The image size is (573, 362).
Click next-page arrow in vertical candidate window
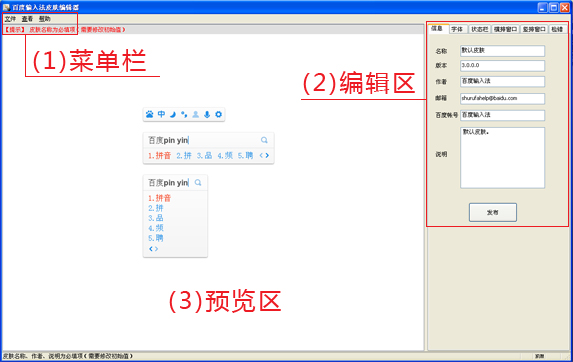(x=156, y=249)
